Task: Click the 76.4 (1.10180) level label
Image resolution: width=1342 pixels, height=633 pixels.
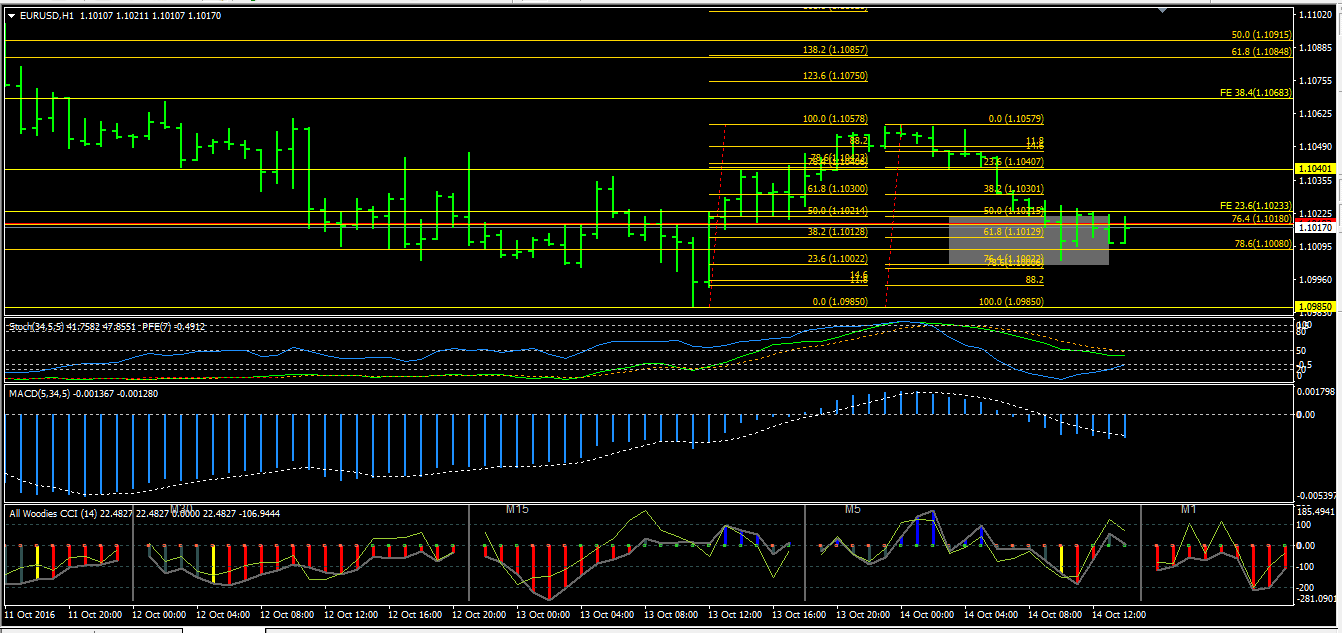Action: tap(1262, 218)
